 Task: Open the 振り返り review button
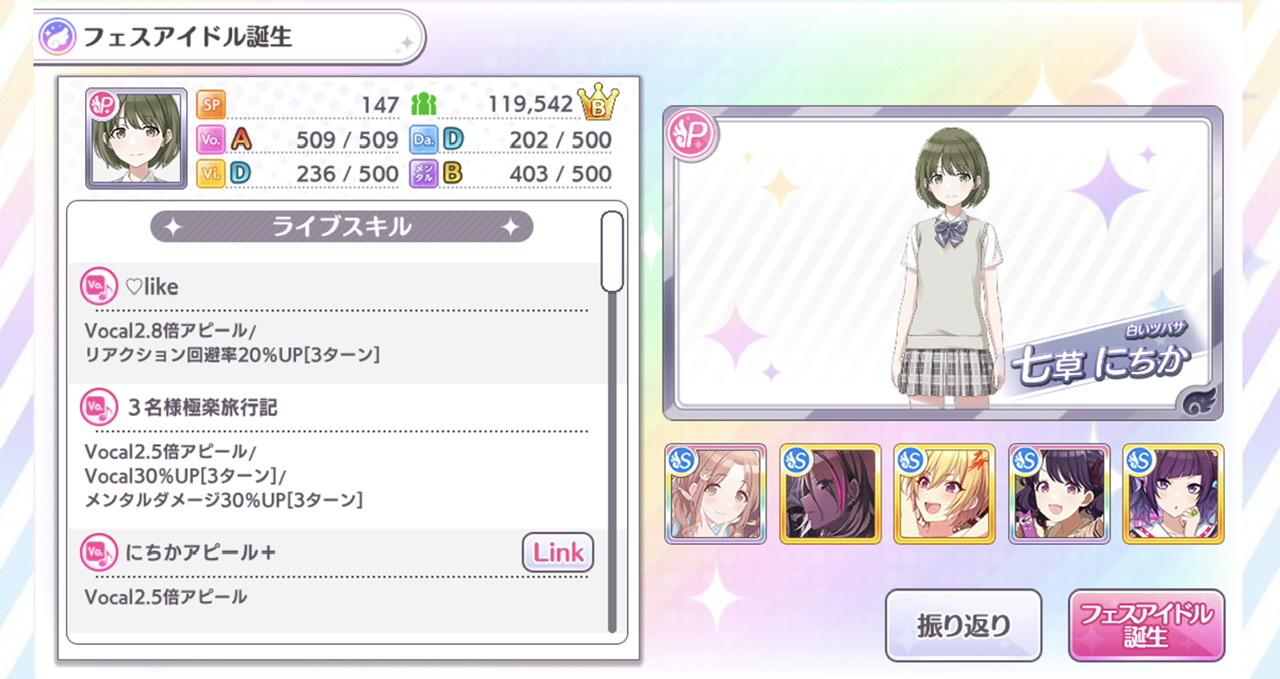point(963,625)
